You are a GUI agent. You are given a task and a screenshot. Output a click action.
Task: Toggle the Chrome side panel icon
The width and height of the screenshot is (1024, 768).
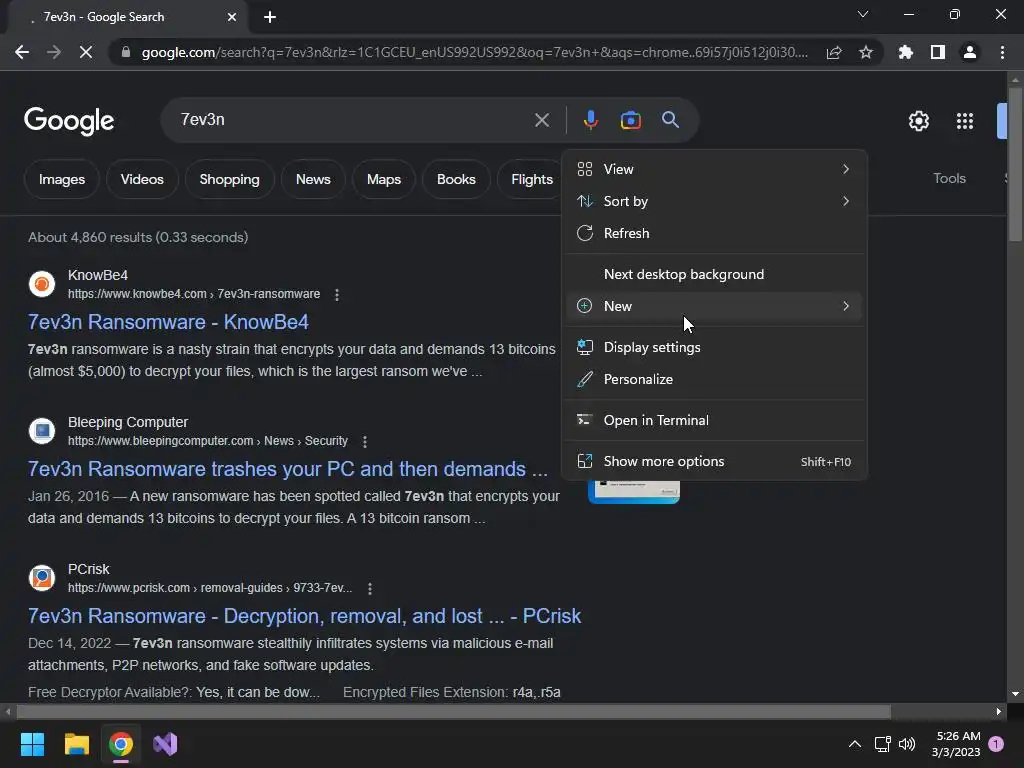938,52
